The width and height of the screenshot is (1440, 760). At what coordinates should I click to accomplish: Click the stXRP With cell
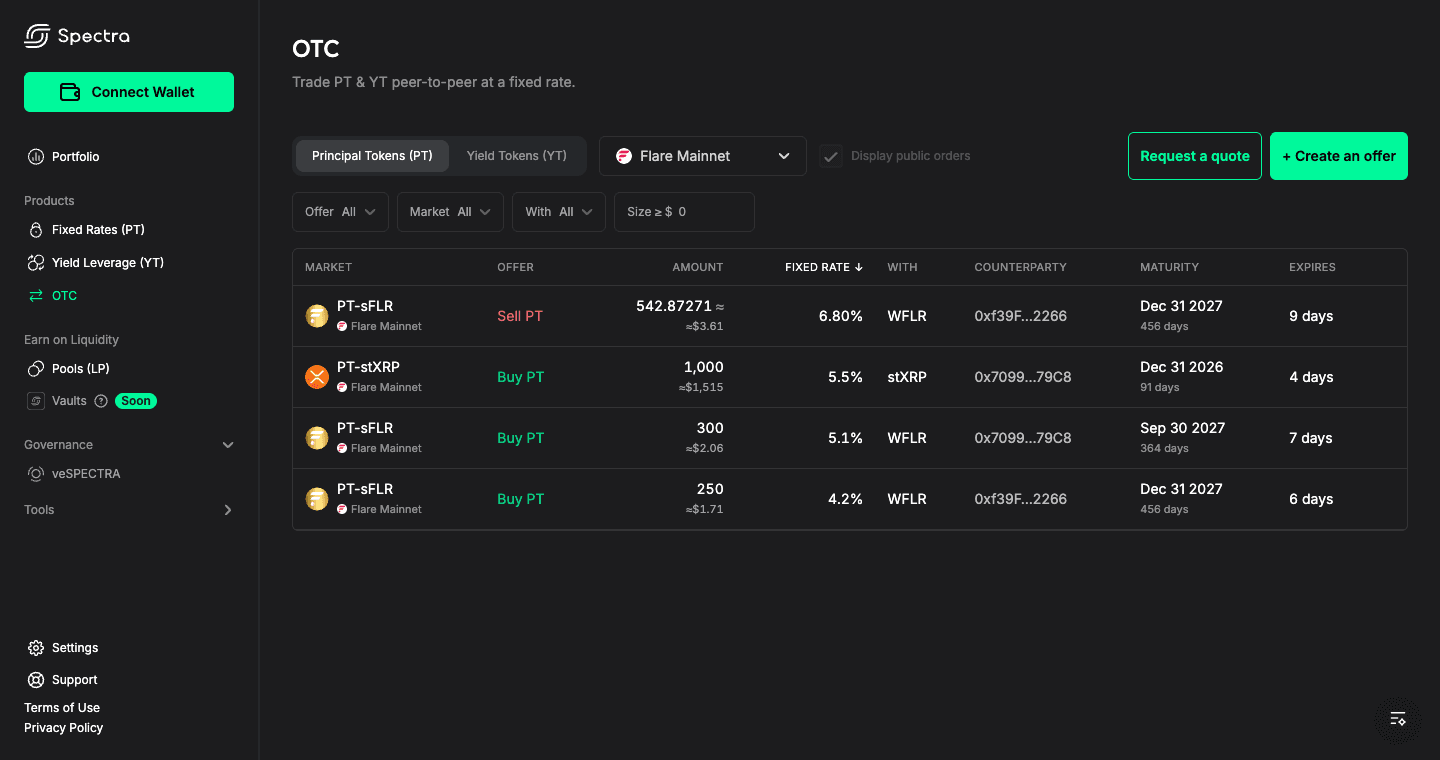coord(907,377)
